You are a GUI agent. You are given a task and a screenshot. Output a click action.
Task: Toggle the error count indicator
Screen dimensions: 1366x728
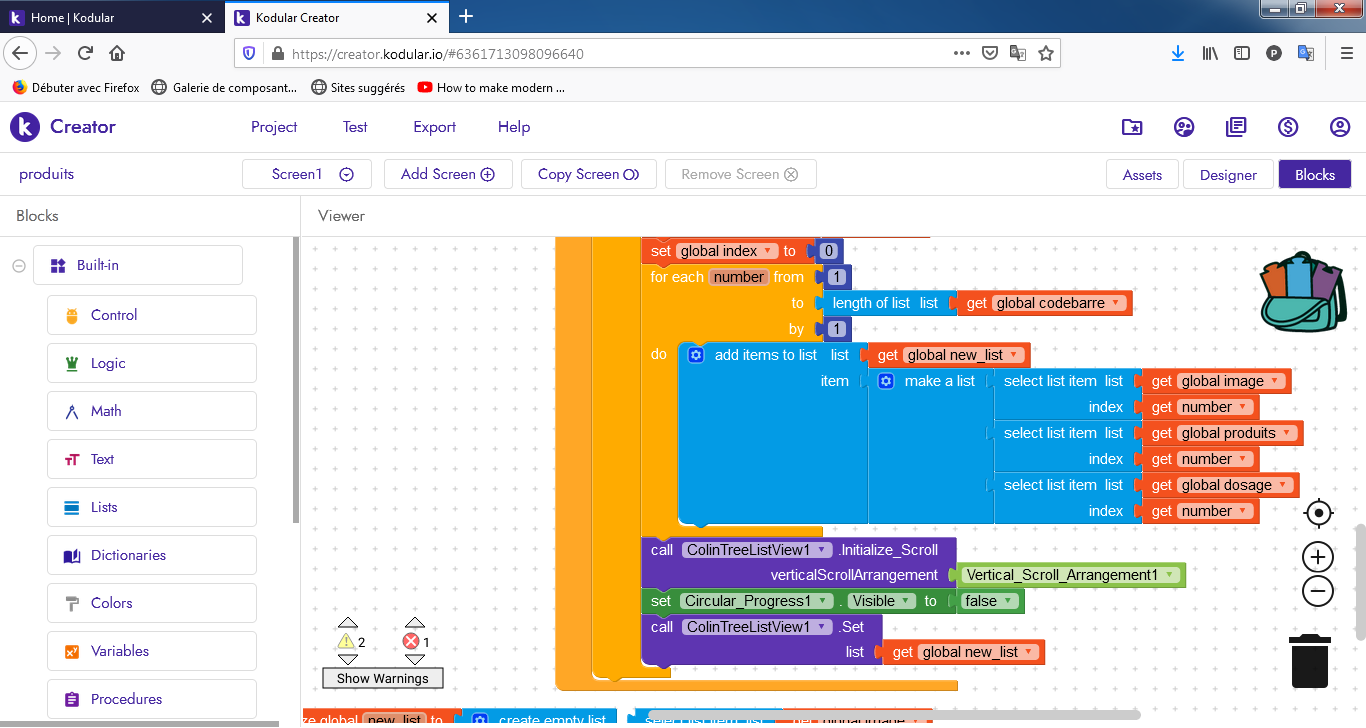tap(415, 642)
